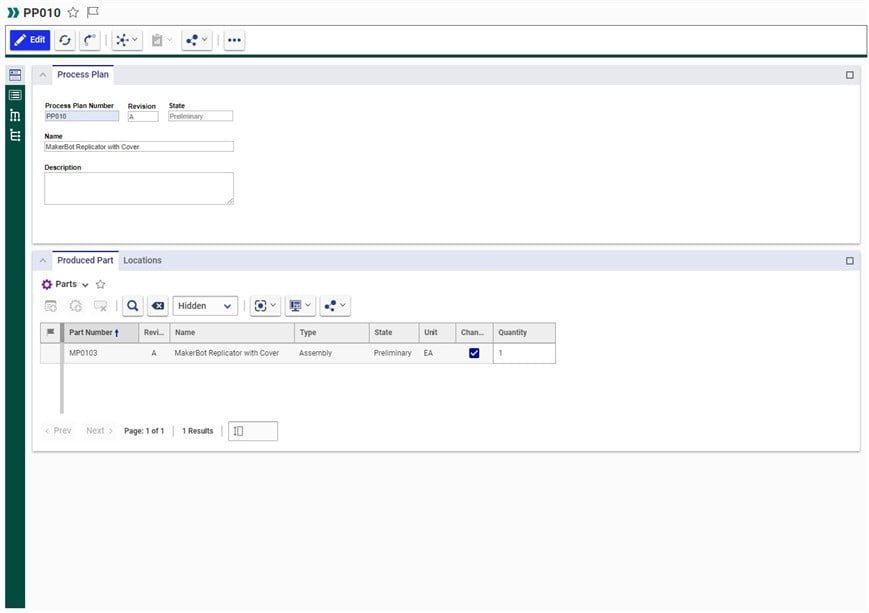Click the Revision field
Image resolution: width=869 pixels, height=613 pixels.
click(143, 116)
